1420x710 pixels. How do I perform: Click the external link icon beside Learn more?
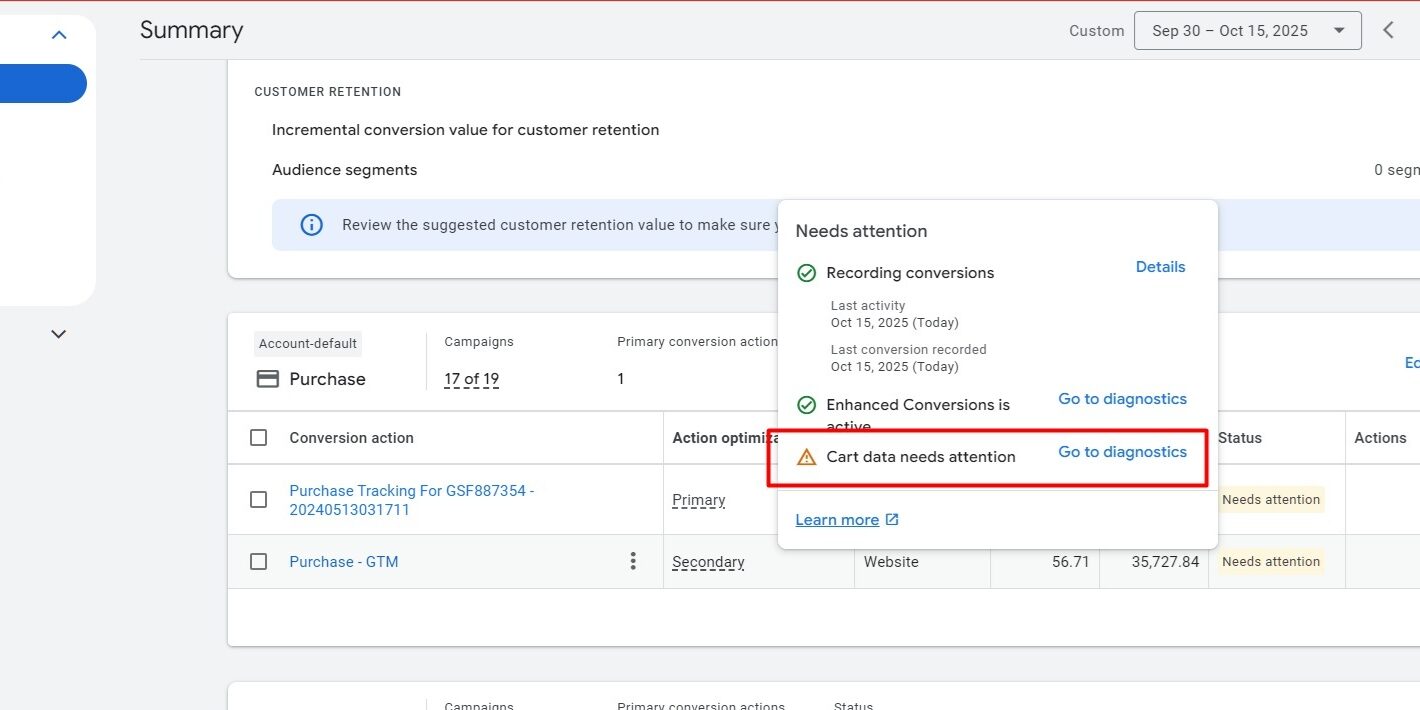(892, 520)
